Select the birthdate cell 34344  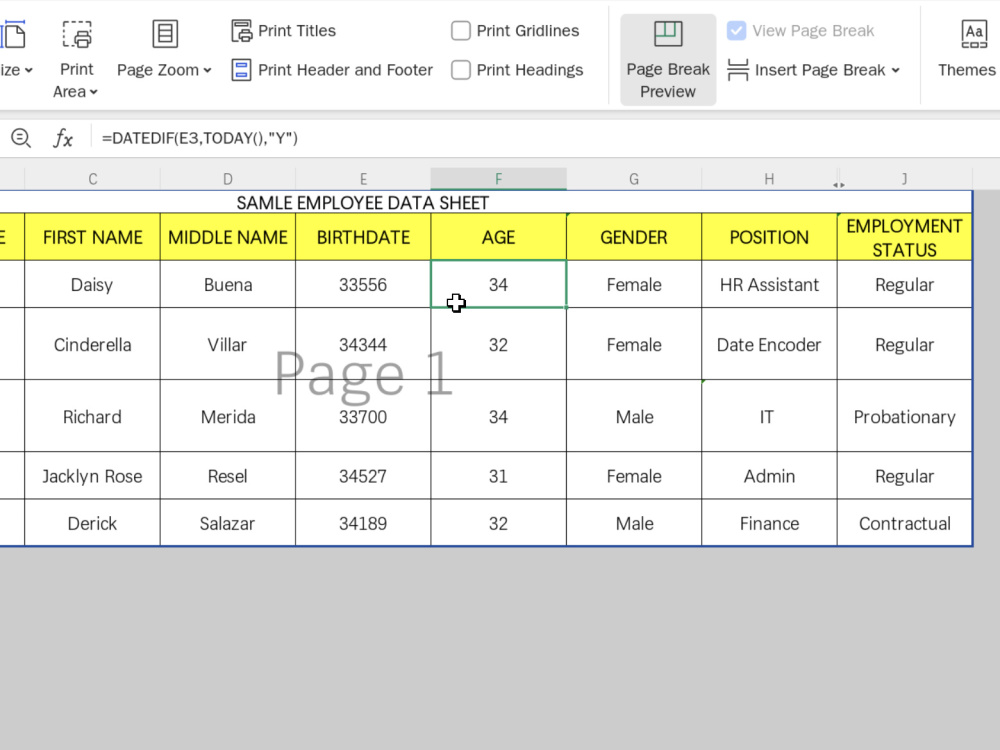(363, 344)
